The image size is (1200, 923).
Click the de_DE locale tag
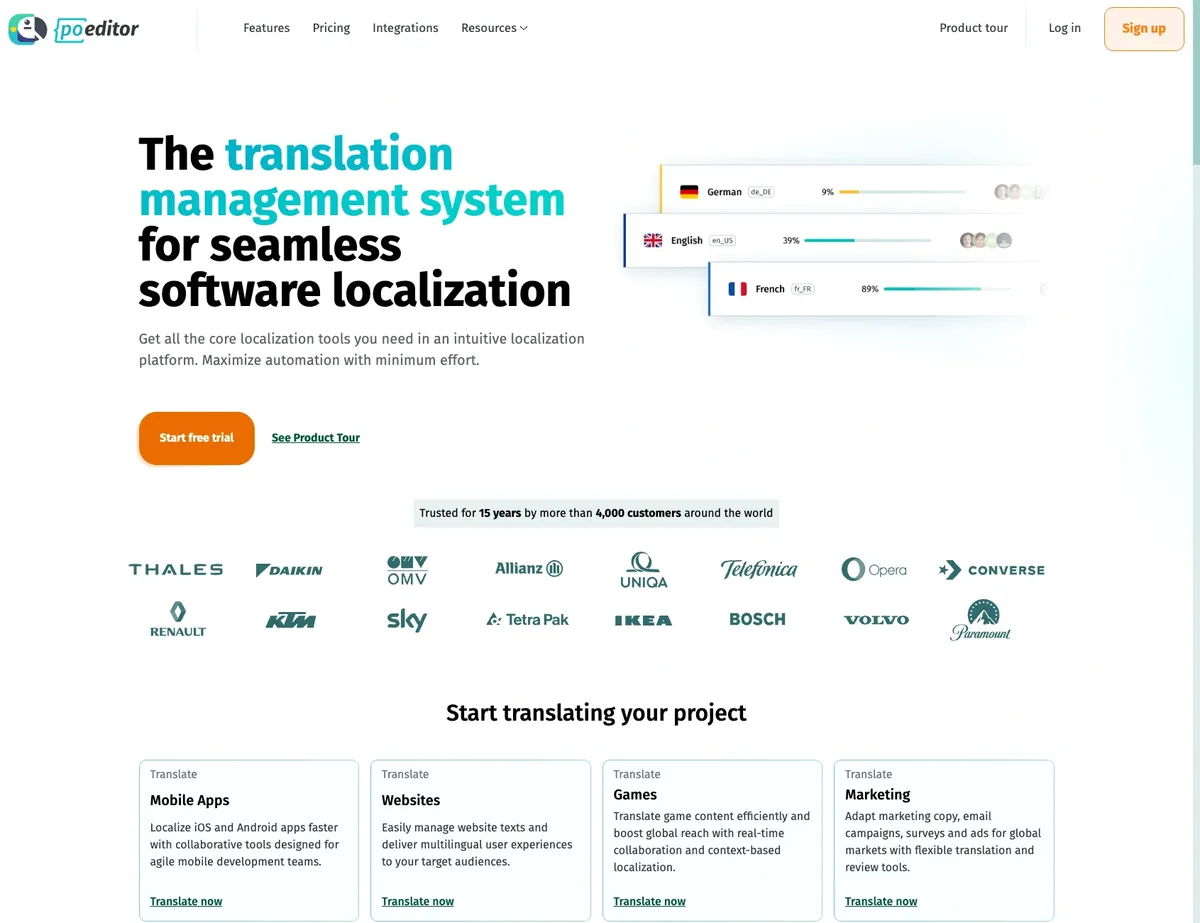[x=761, y=192]
